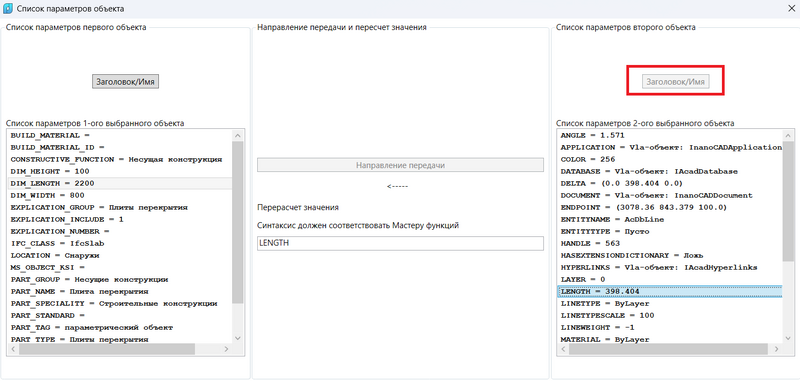Select the PART_GROUP row
Viewport: 800px width, 381px height.
click(x=119, y=280)
